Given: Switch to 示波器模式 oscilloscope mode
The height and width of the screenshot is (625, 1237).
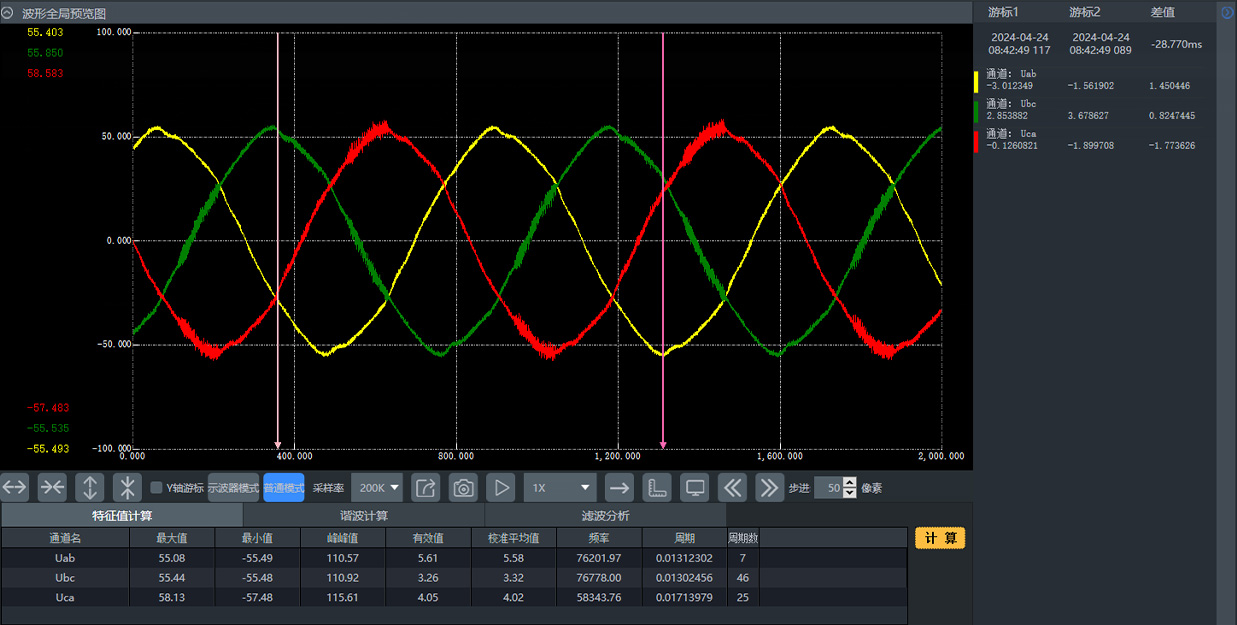Looking at the screenshot, I should (x=233, y=488).
